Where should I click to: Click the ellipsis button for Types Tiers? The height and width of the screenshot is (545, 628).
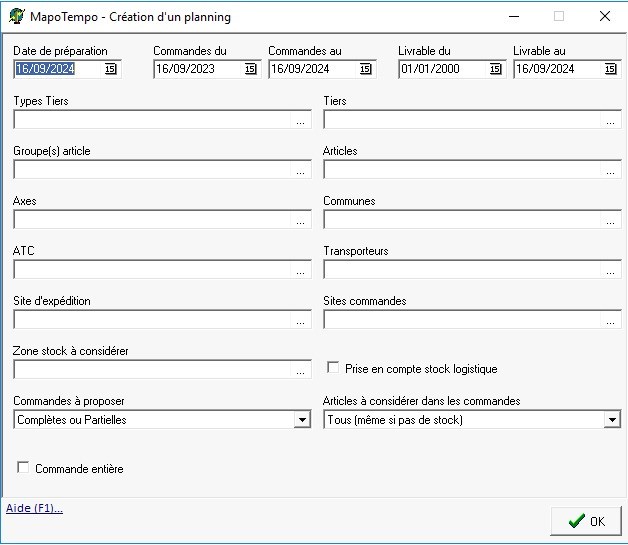click(x=300, y=120)
